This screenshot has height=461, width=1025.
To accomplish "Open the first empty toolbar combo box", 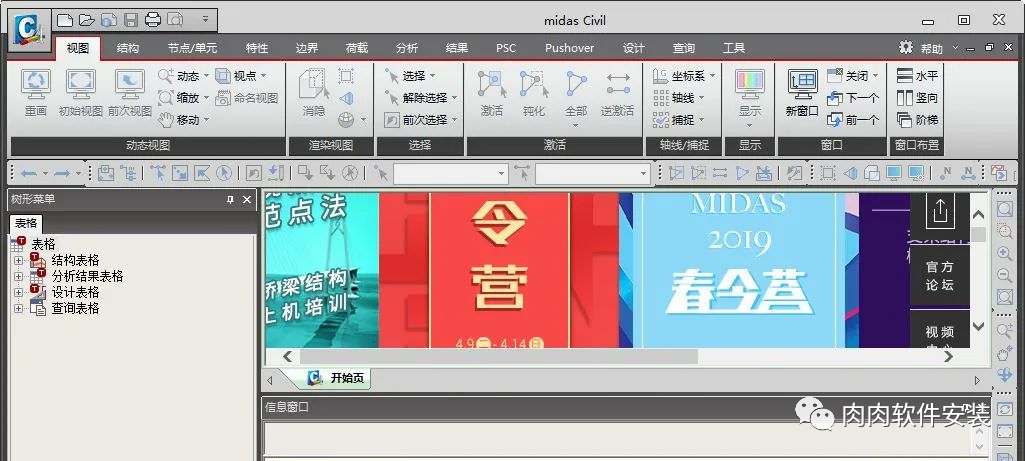I will click(501, 174).
